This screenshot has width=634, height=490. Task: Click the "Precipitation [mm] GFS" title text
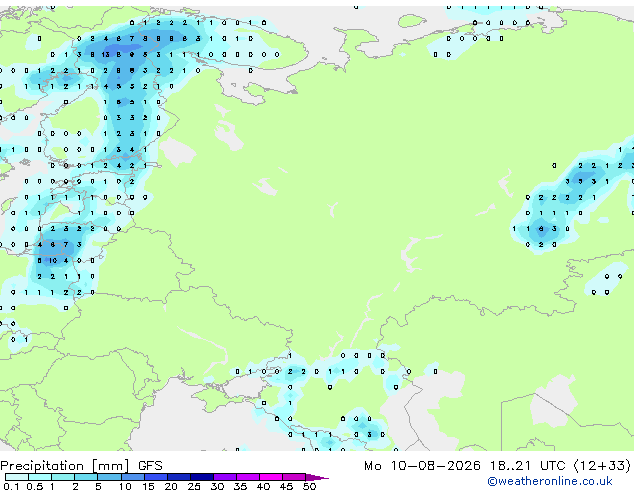(81, 466)
